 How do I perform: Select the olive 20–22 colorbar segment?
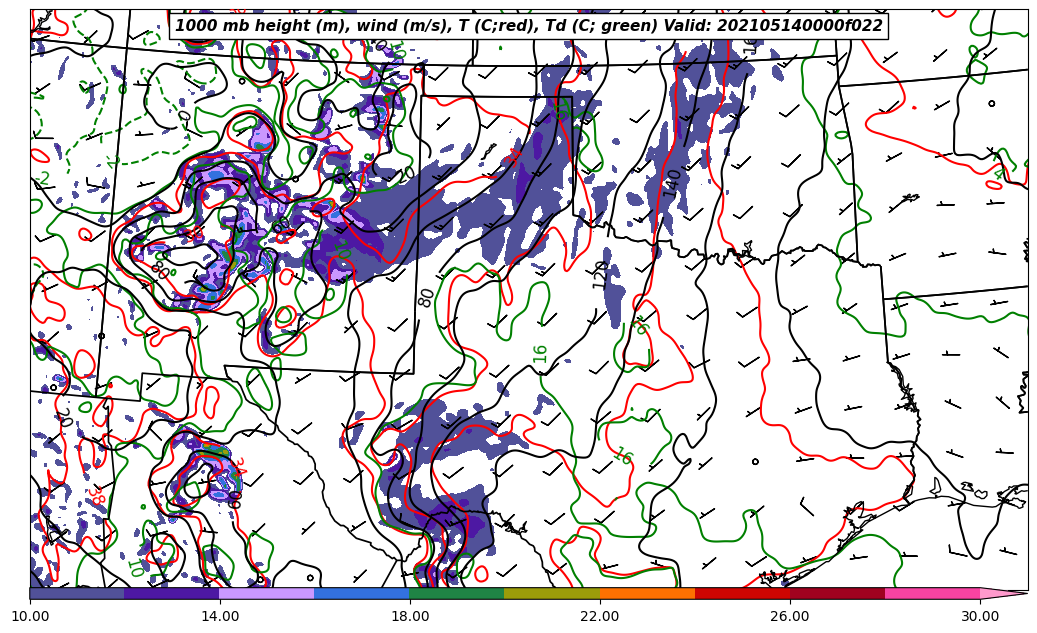pos(552,593)
